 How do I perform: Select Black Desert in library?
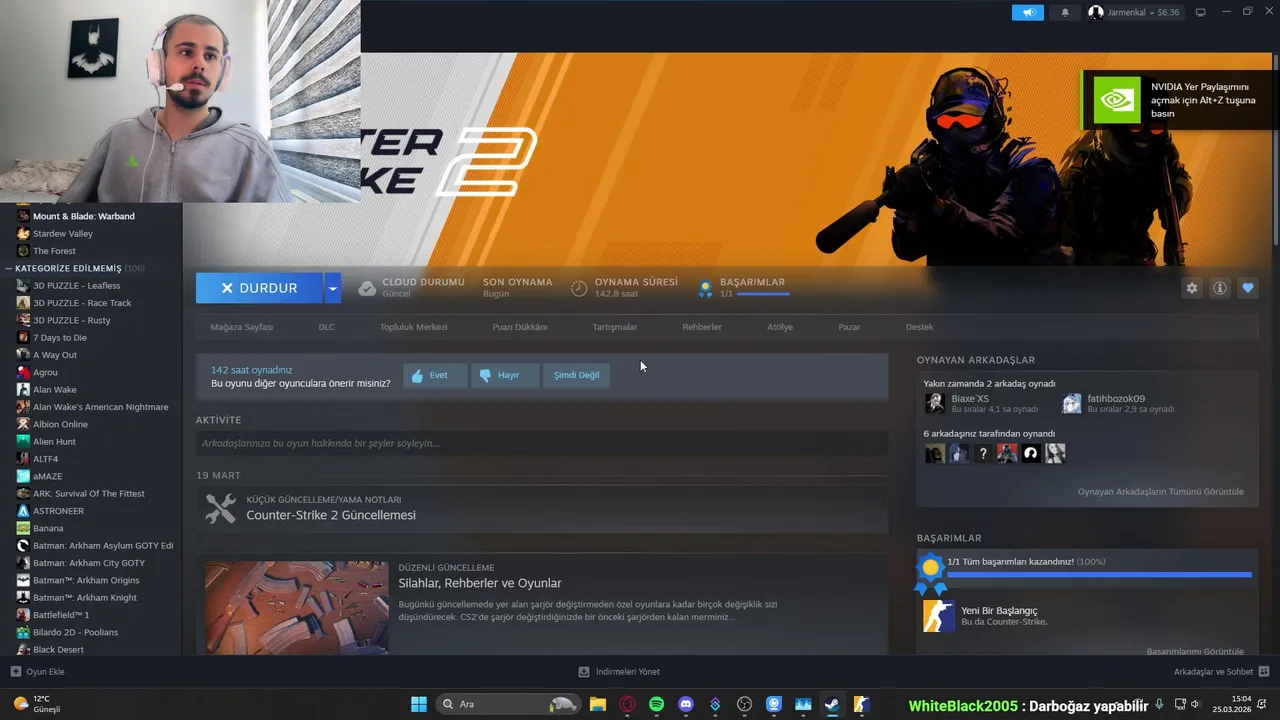(58, 650)
